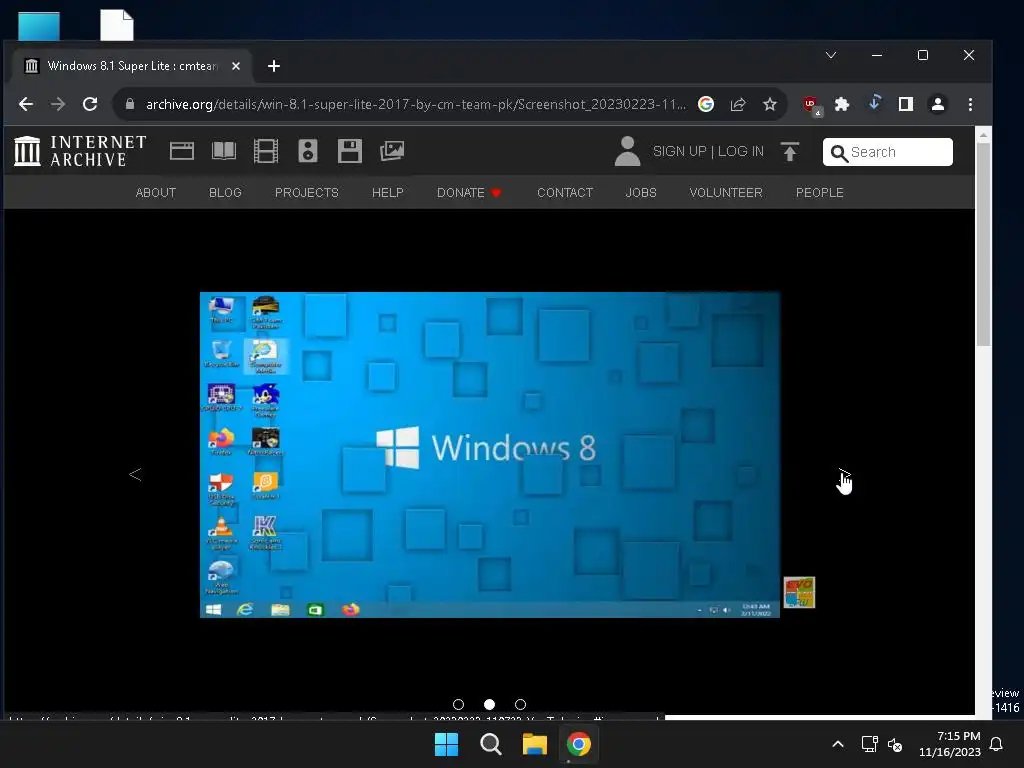Click LOG IN link
This screenshot has width=1024, height=768.
(741, 152)
